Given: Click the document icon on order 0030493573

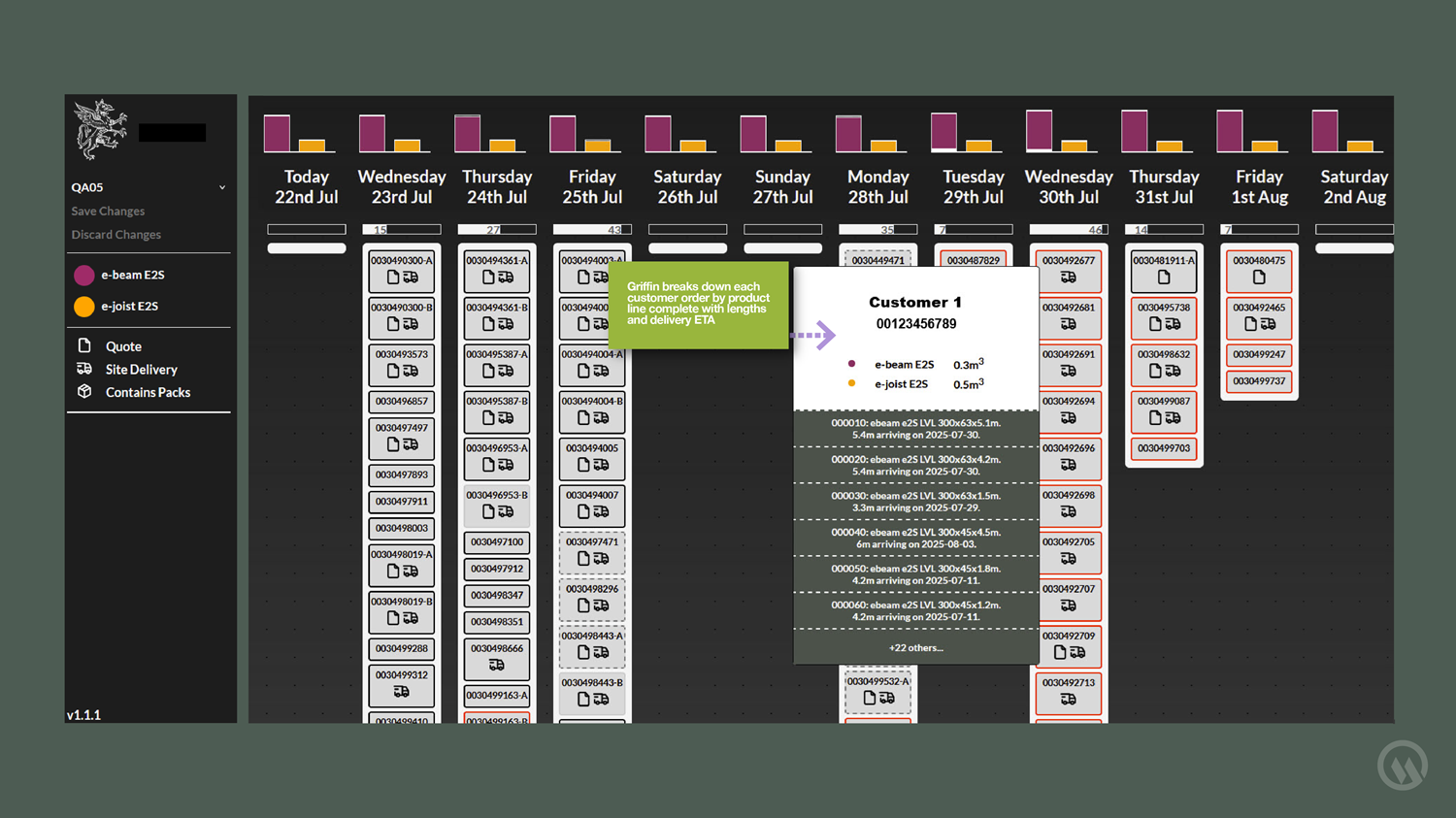Looking at the screenshot, I should tap(392, 371).
